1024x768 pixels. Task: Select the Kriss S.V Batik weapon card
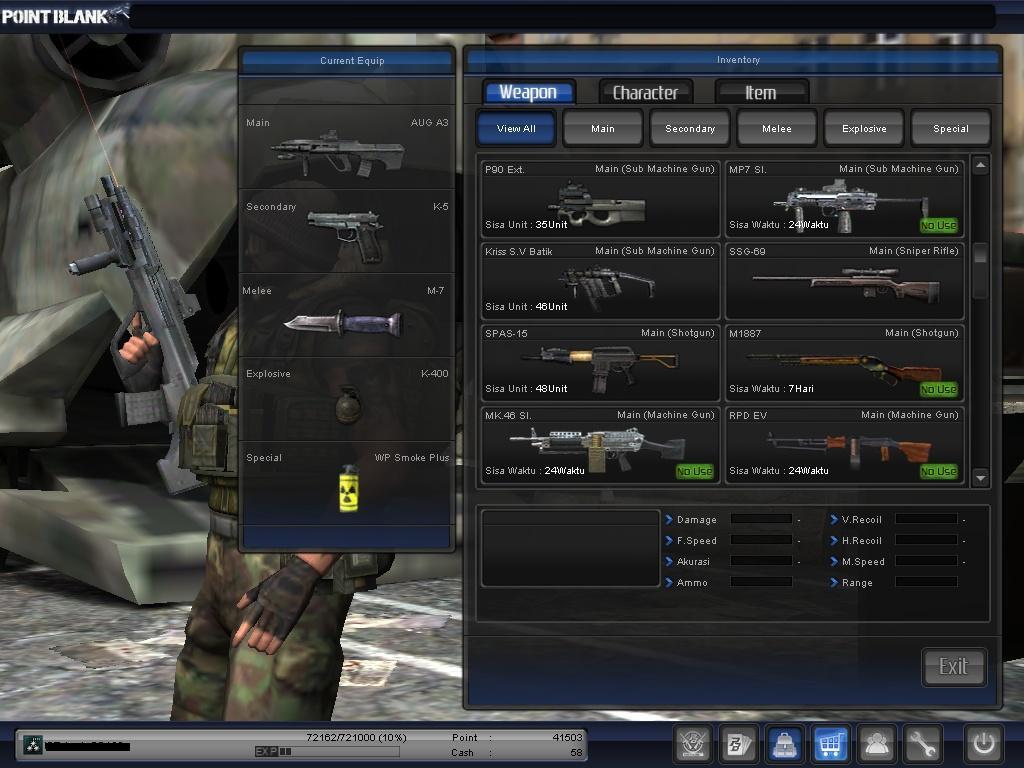pyautogui.click(x=600, y=280)
